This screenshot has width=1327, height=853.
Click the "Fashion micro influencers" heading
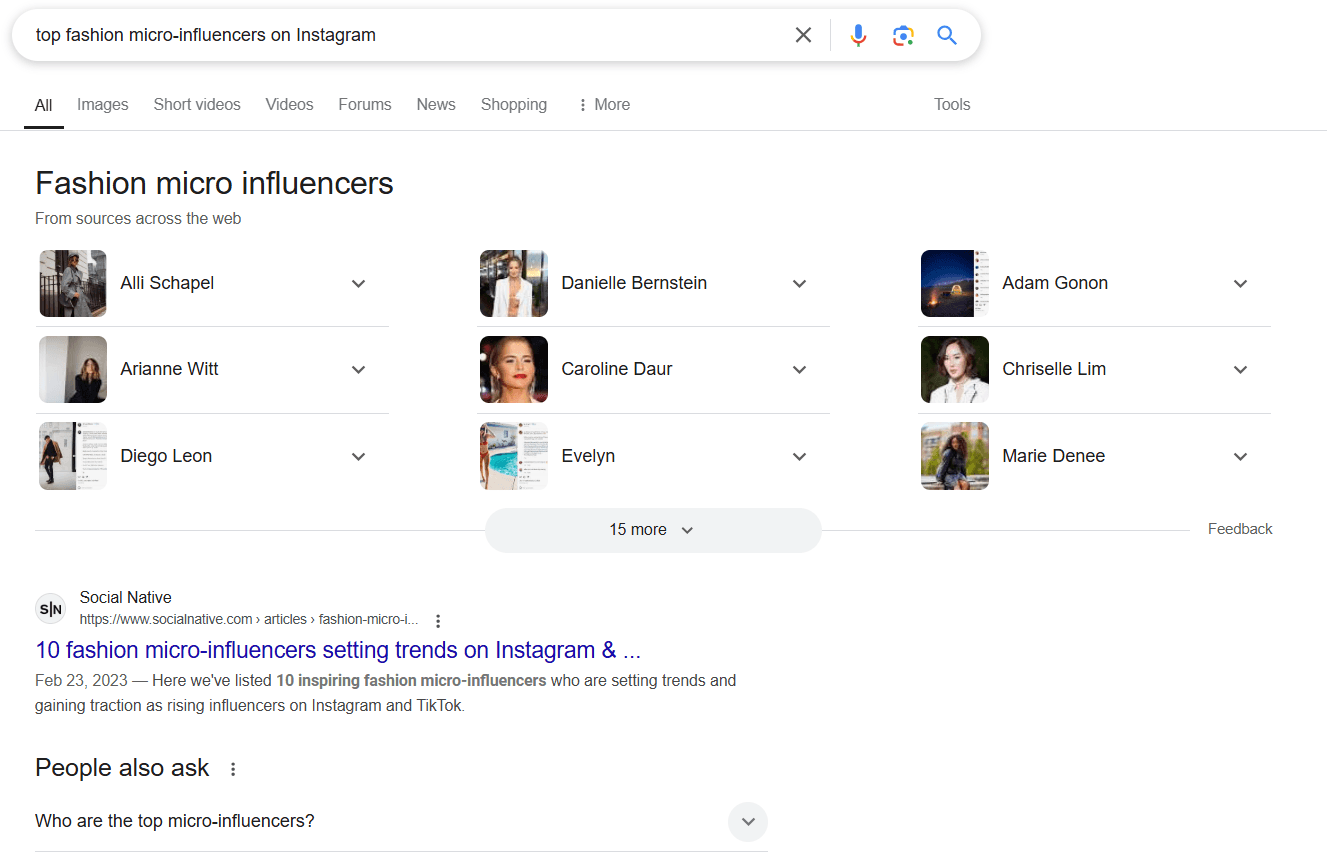[x=214, y=183]
